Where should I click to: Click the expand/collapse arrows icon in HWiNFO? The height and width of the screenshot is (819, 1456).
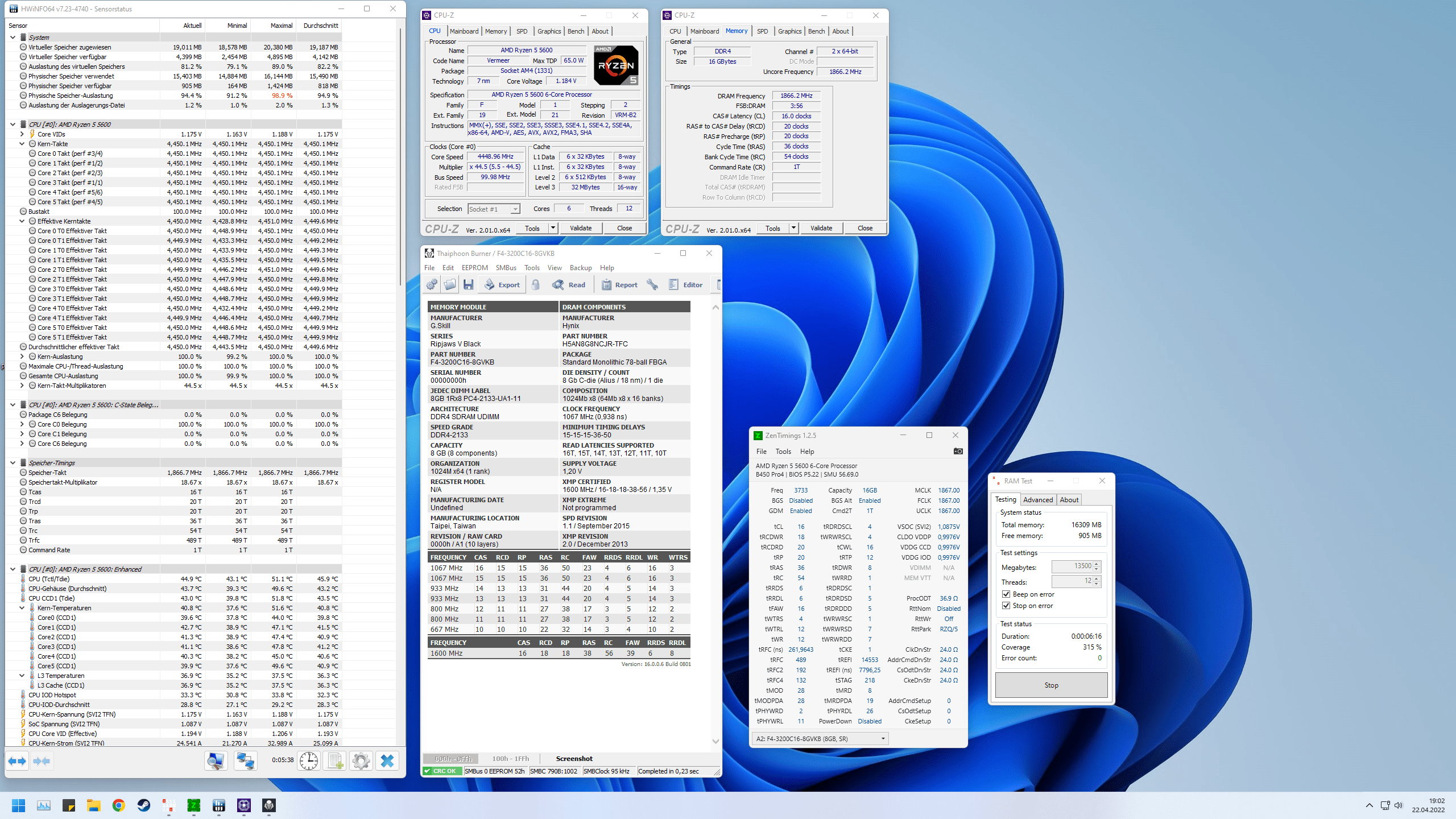(x=17, y=761)
